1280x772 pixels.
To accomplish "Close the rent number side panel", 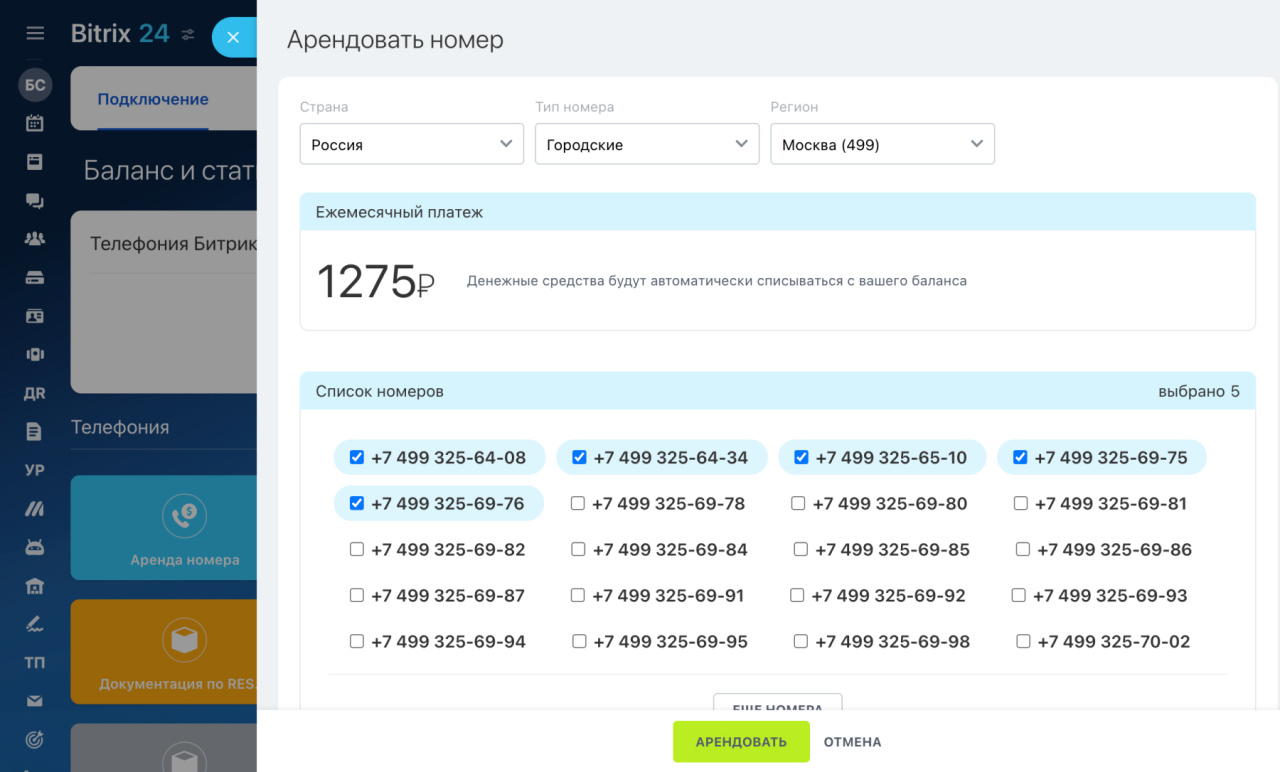I will point(233,37).
